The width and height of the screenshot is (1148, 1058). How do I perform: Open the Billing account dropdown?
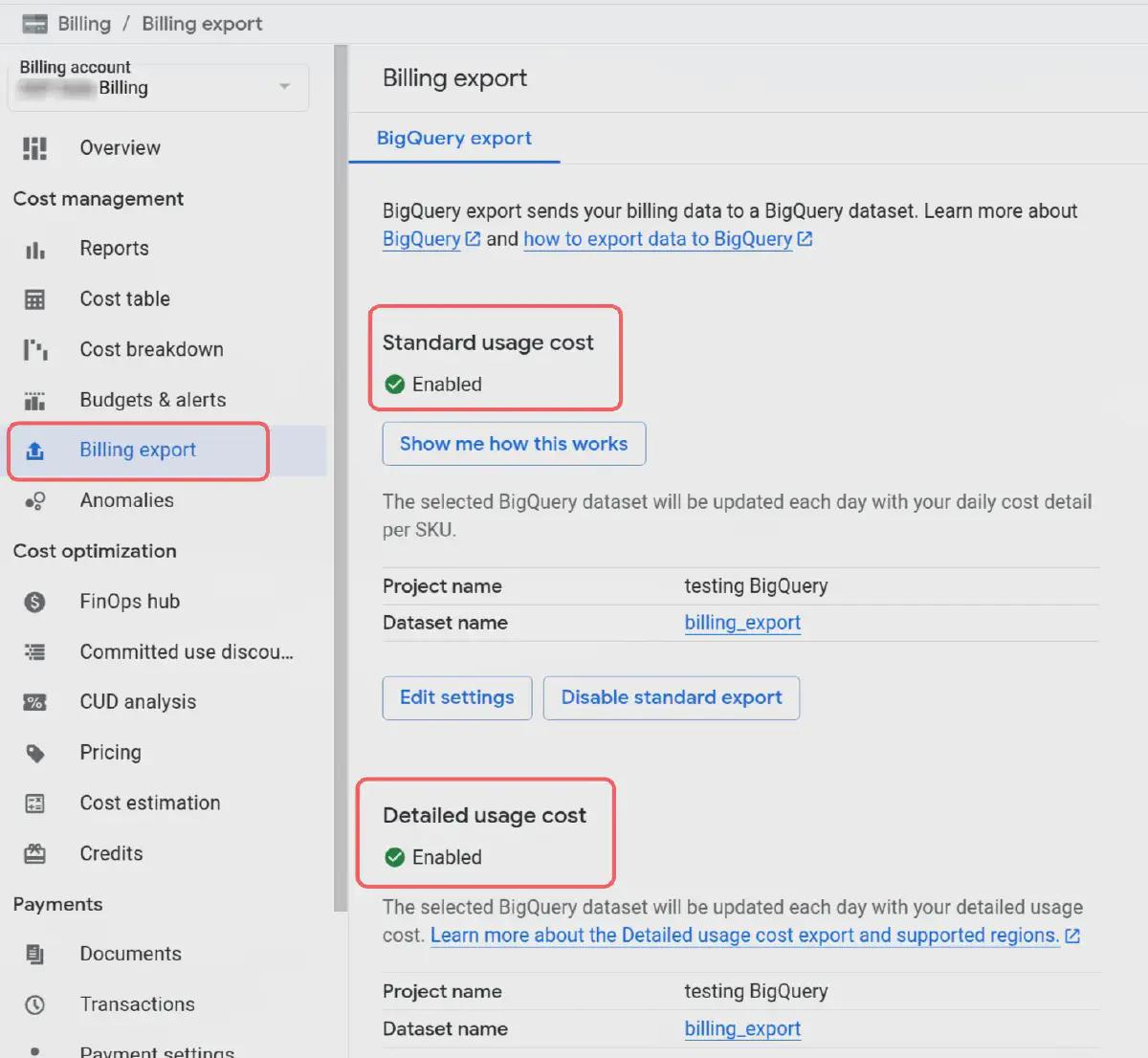click(158, 87)
